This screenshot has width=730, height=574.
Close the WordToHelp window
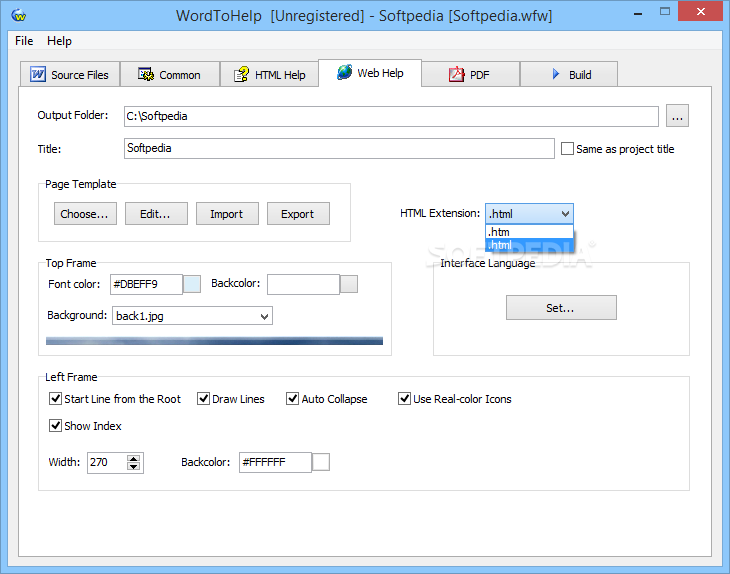coord(701,12)
